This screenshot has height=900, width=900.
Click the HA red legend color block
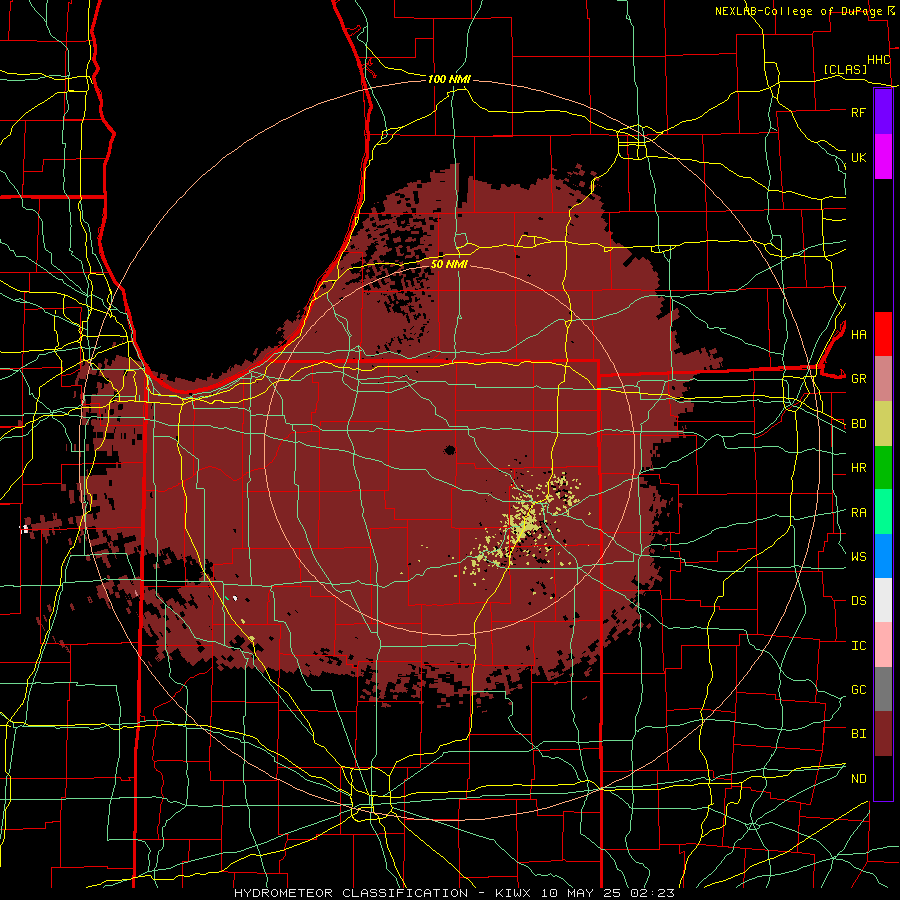click(883, 334)
